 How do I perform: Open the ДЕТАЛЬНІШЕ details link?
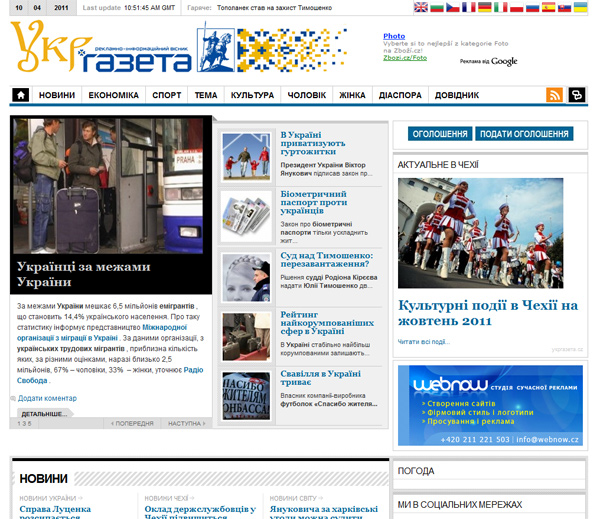pyautogui.click(x=43, y=413)
